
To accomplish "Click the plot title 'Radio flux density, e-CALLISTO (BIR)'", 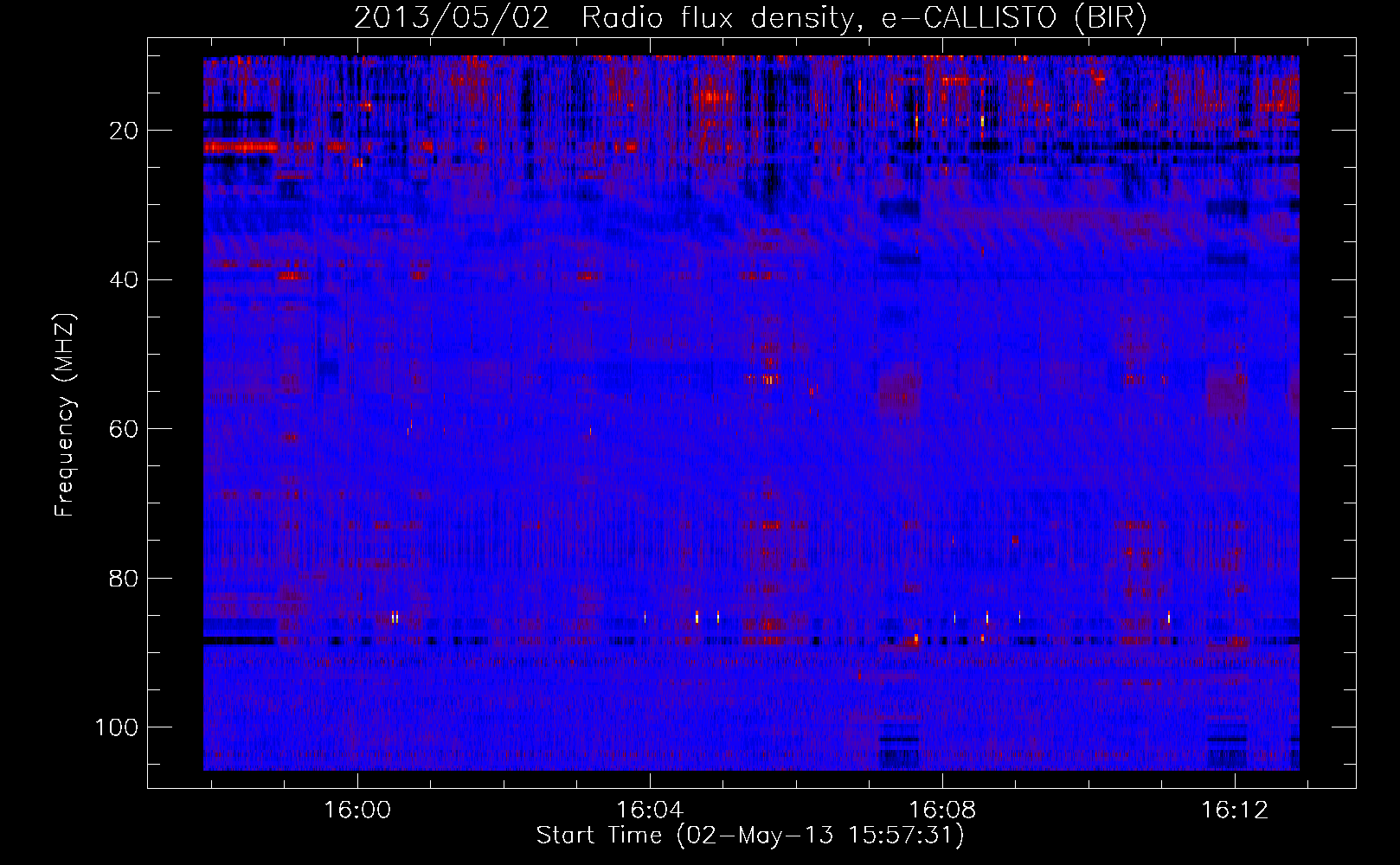I will [x=864, y=18].
